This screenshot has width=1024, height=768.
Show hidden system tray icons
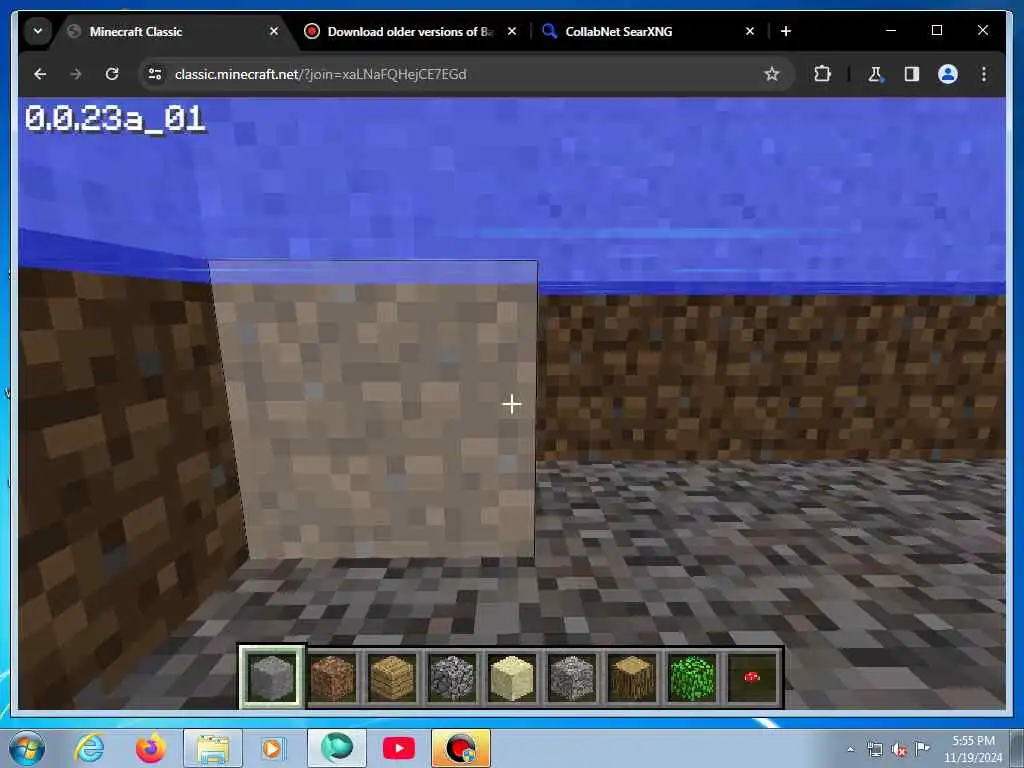click(x=850, y=749)
